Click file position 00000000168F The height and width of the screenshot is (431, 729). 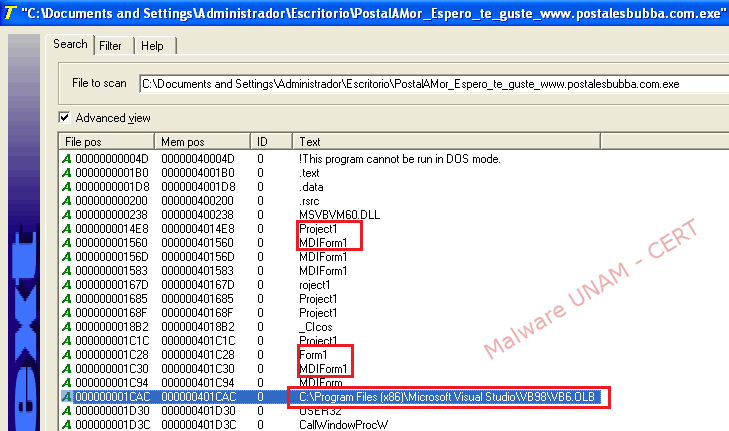[x=112, y=312]
